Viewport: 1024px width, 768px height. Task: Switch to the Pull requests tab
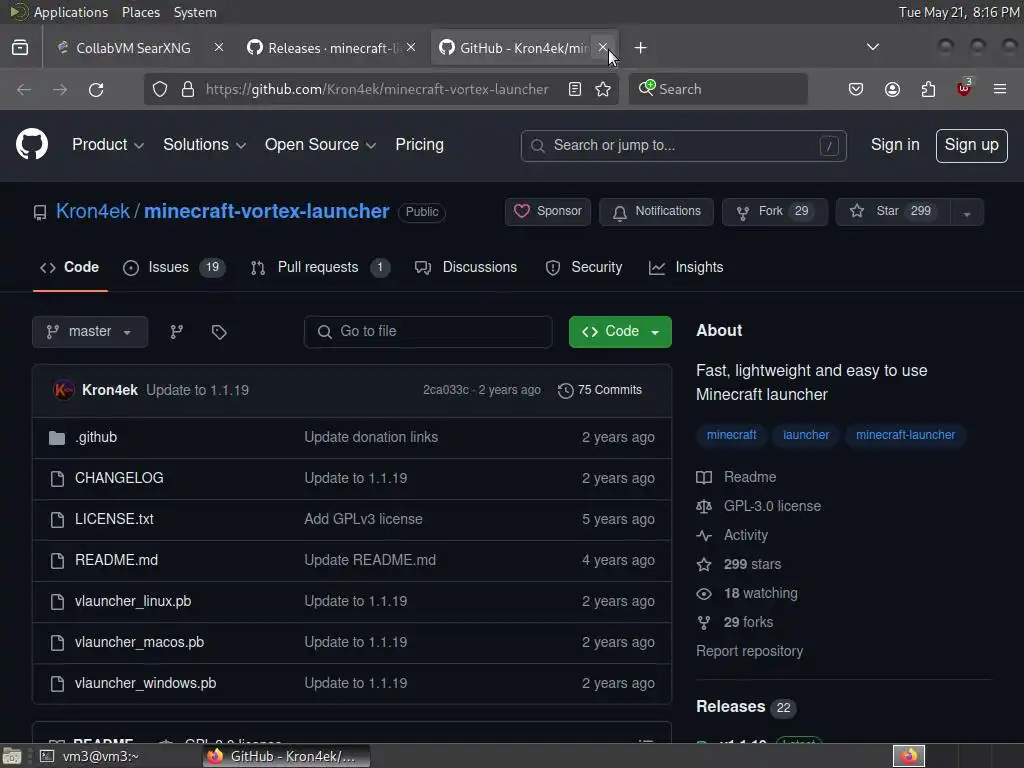click(x=320, y=267)
